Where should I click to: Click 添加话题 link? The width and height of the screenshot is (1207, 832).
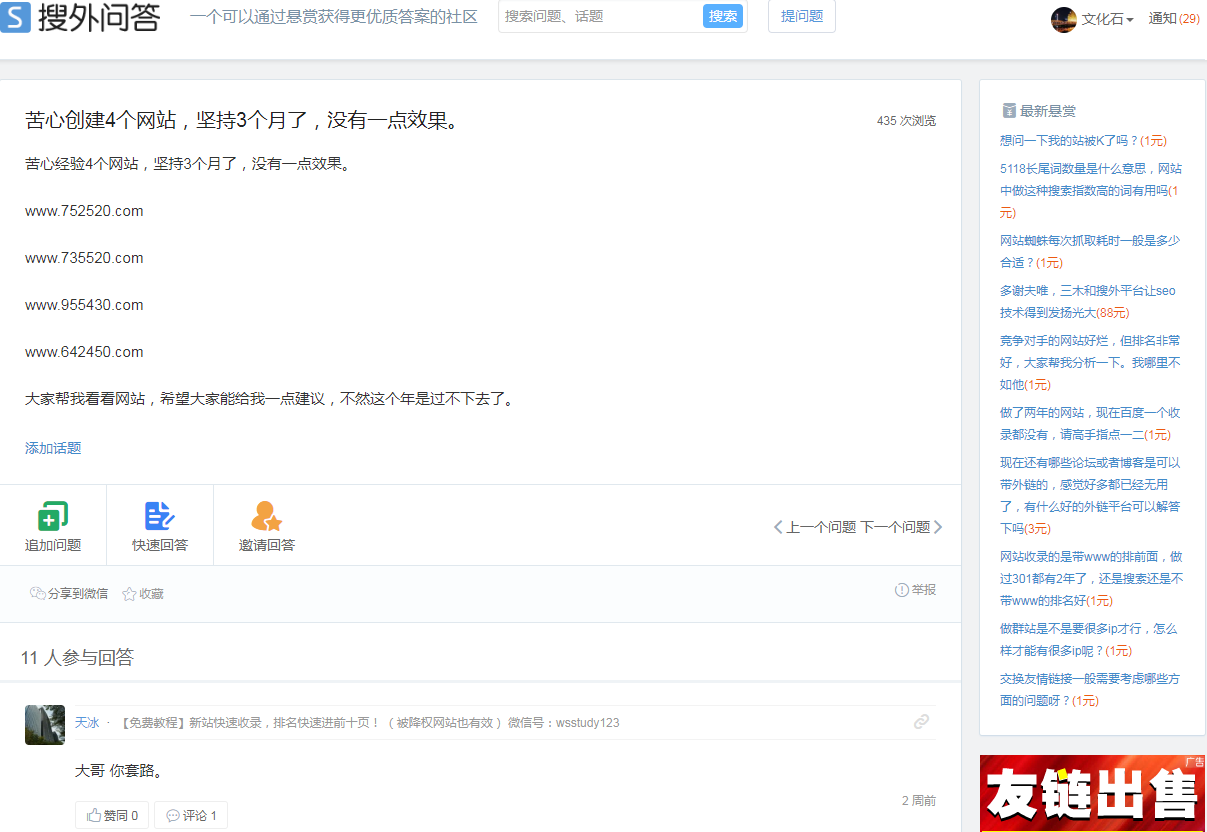[x=53, y=448]
